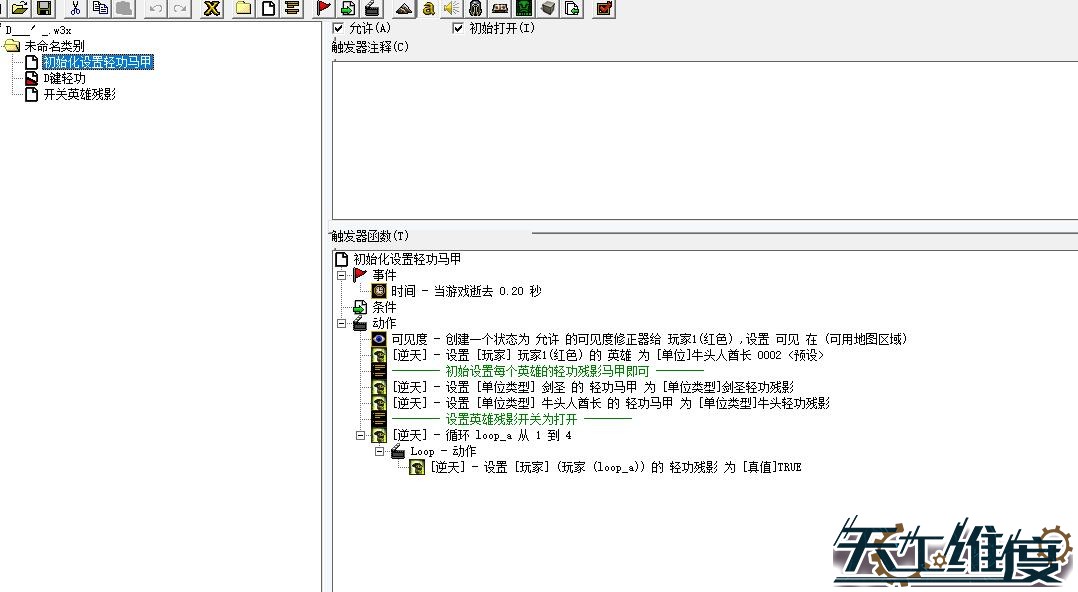
Task: Click the Save map toolbar icon
Action: click(44, 9)
